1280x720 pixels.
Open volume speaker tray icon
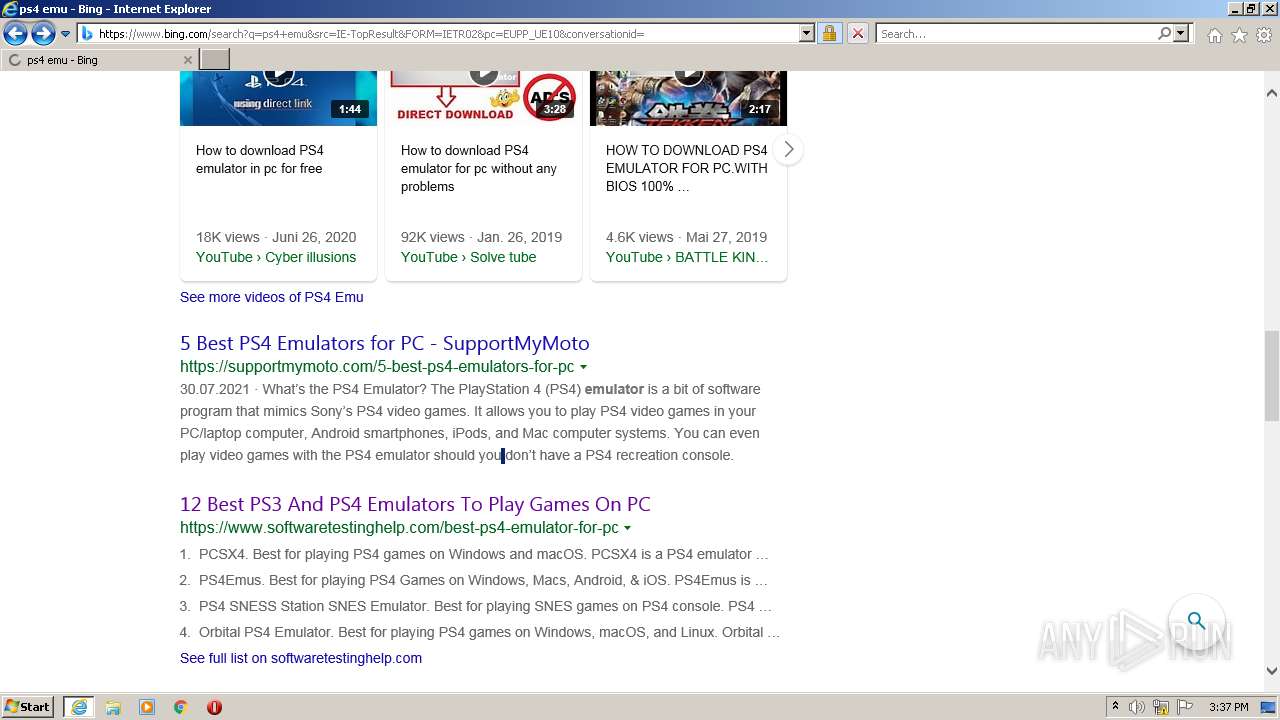pos(1137,707)
